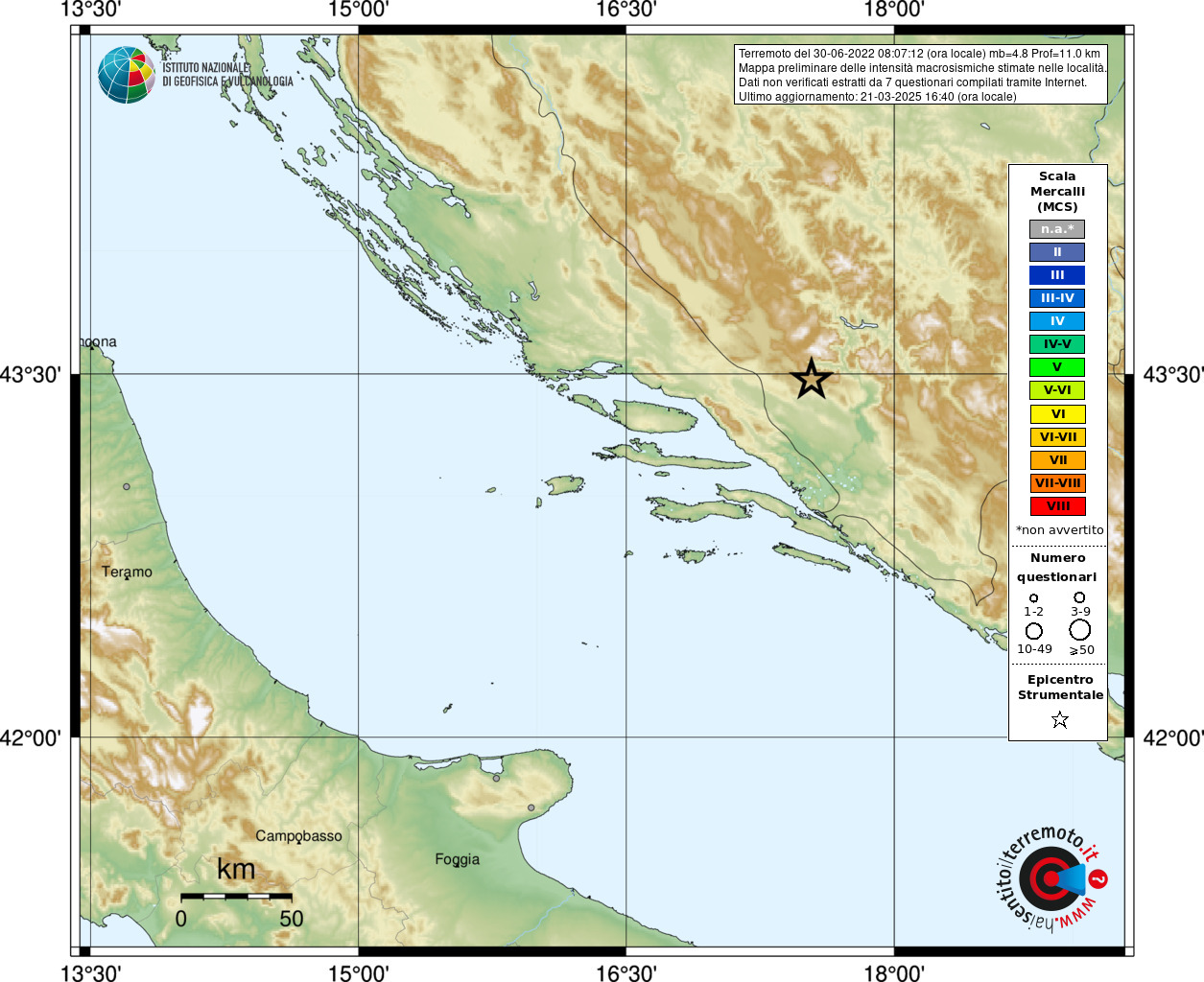Image resolution: width=1204 pixels, height=982 pixels.
Task: Click the bright green V intensity swatch
Action: (1057, 367)
